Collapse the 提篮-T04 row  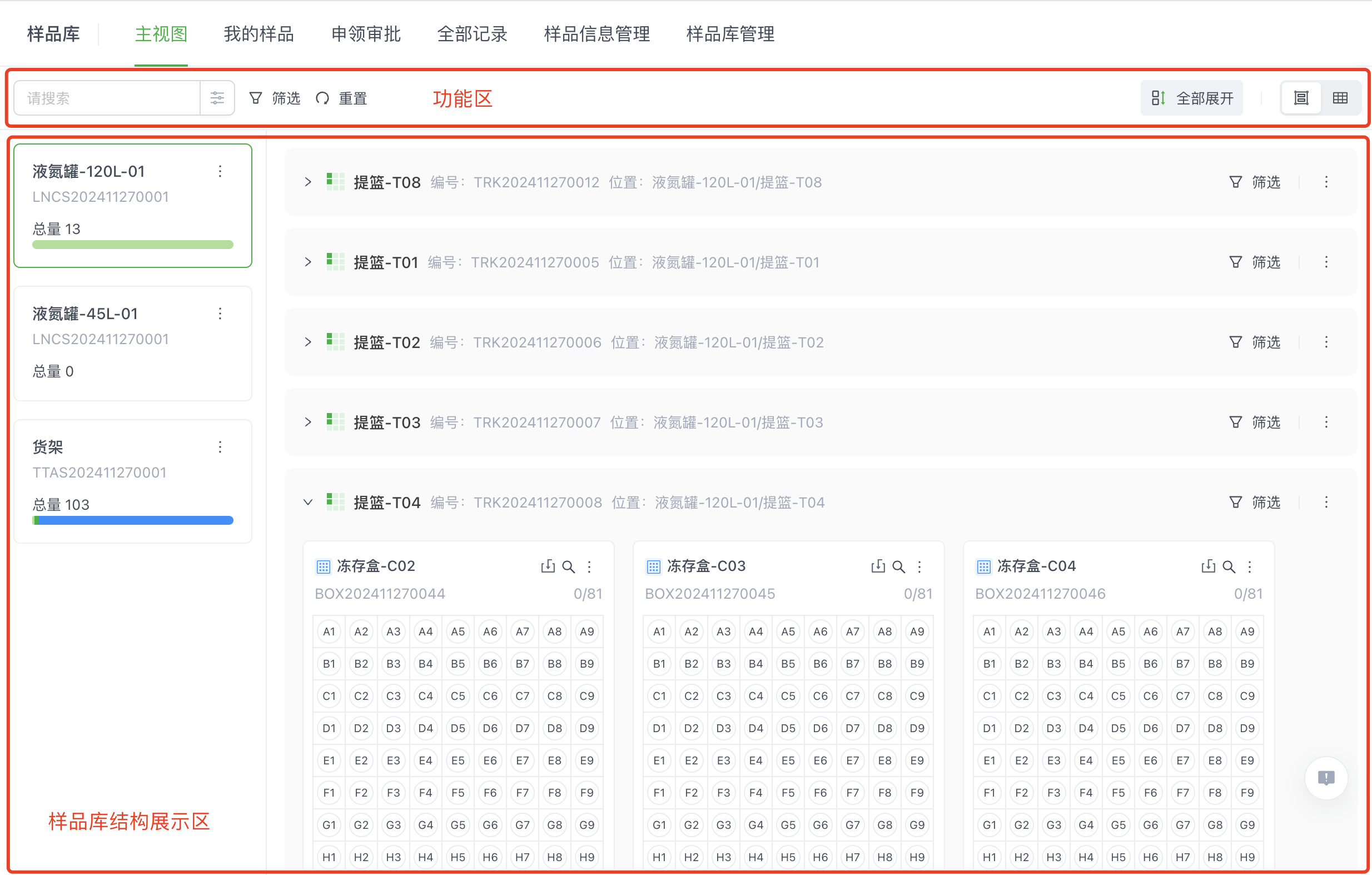tap(308, 502)
